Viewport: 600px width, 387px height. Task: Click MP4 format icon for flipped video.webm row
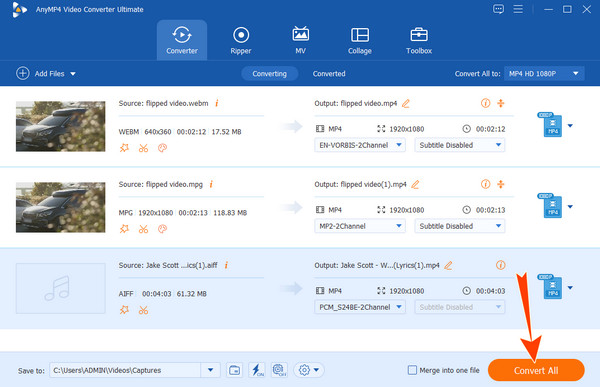click(551, 125)
